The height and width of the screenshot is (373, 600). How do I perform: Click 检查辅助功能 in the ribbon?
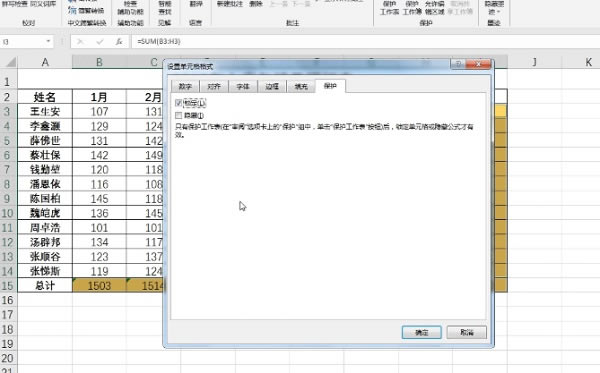click(x=130, y=8)
